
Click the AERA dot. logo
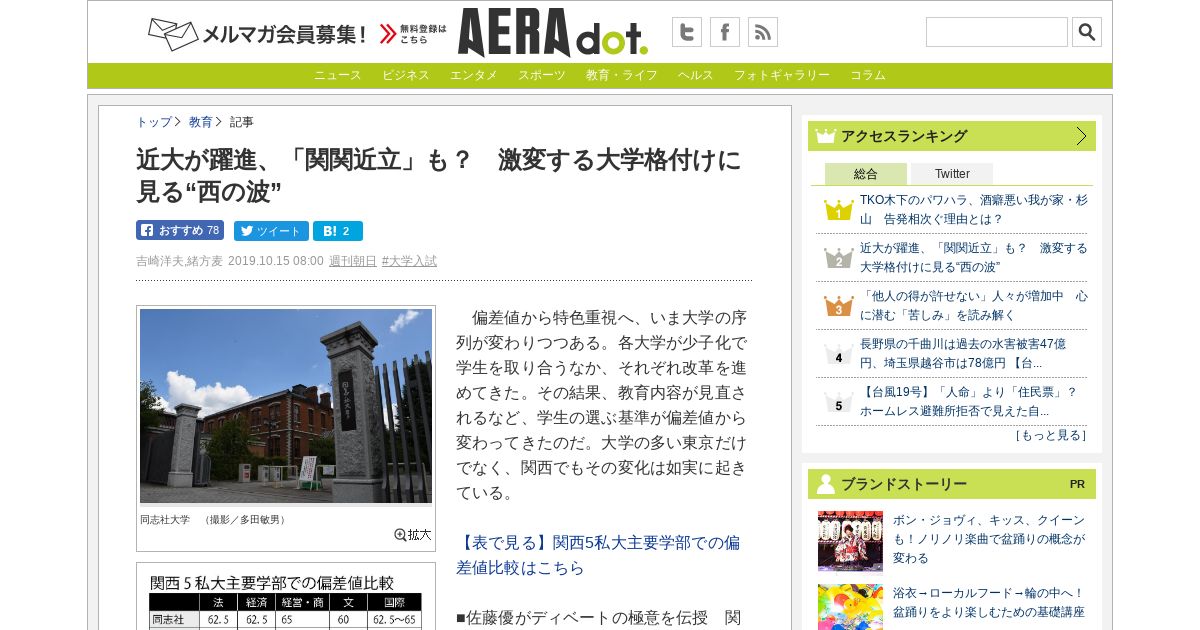point(553,32)
